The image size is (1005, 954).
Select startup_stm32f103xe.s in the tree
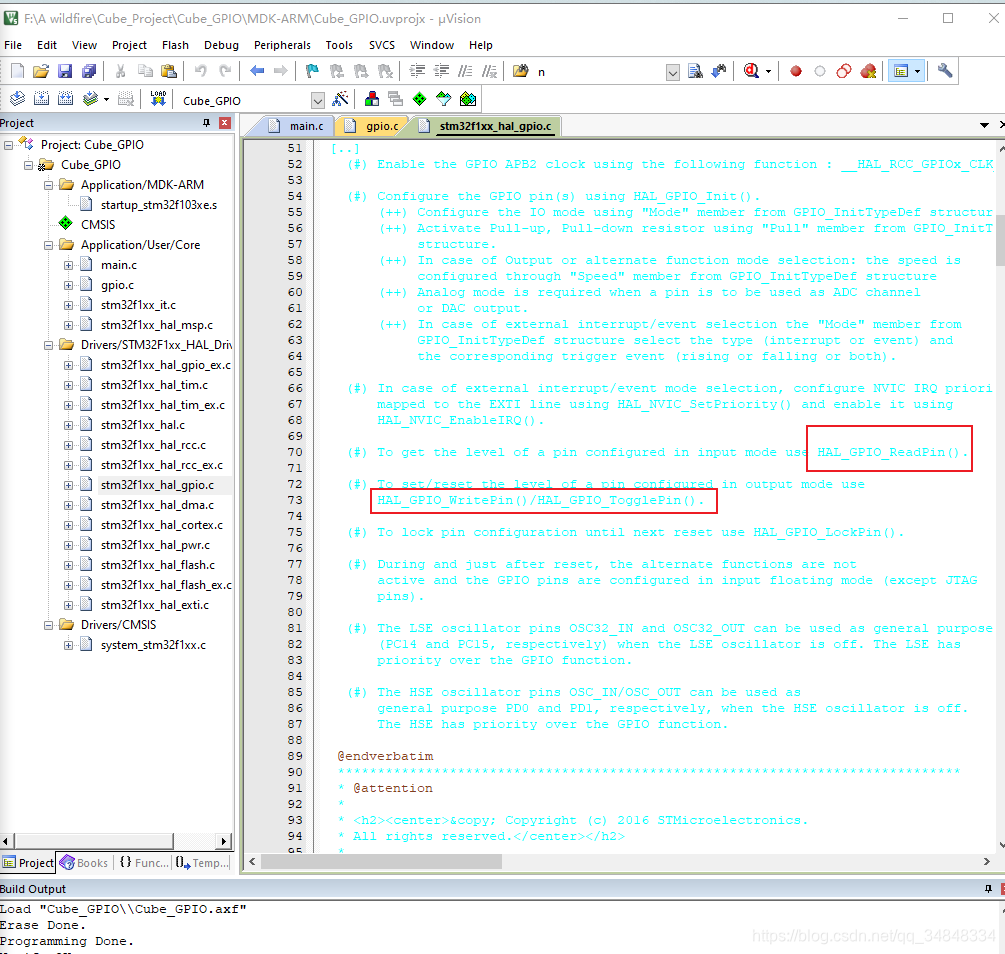tap(158, 205)
